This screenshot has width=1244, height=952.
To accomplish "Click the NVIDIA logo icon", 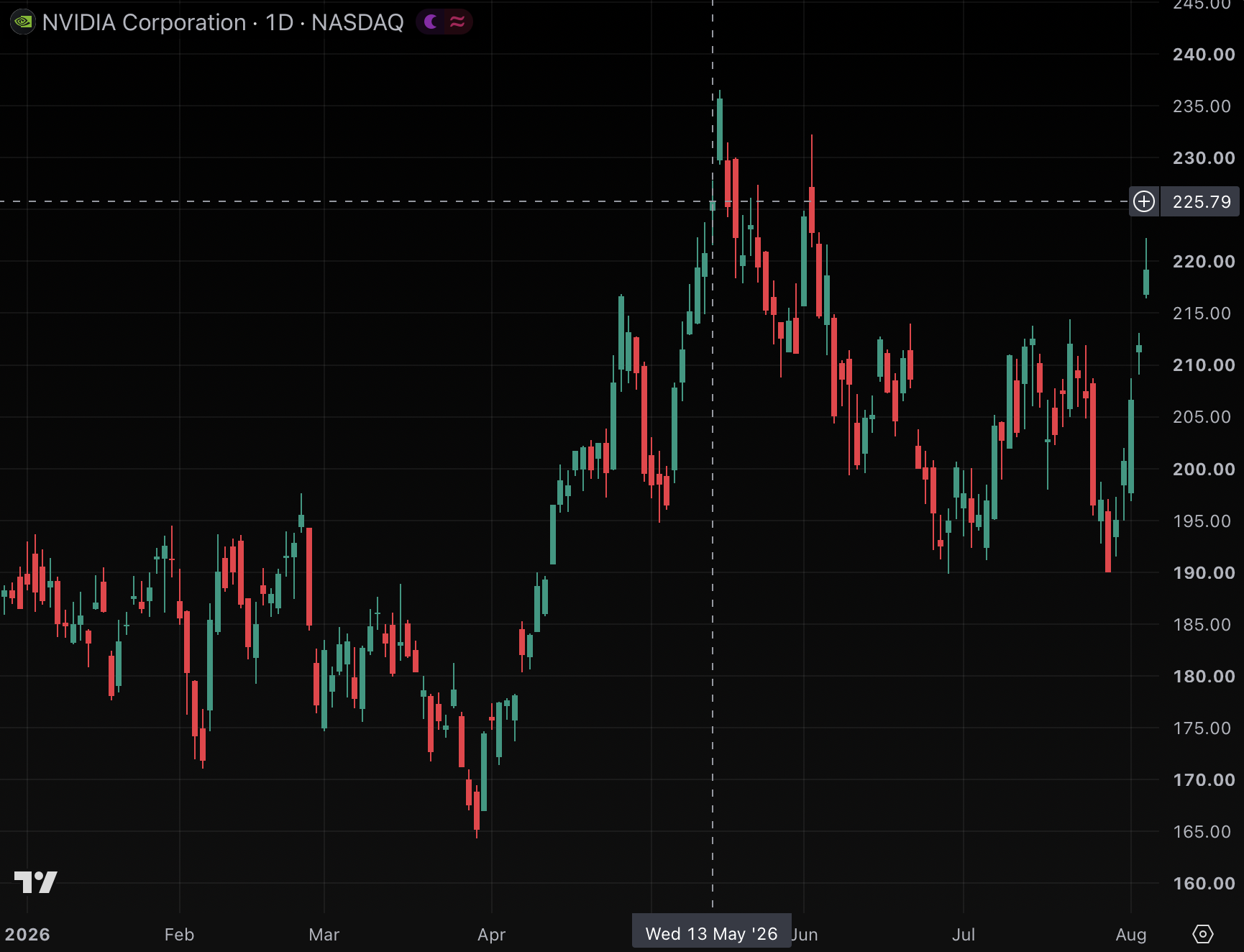I will [23, 22].
